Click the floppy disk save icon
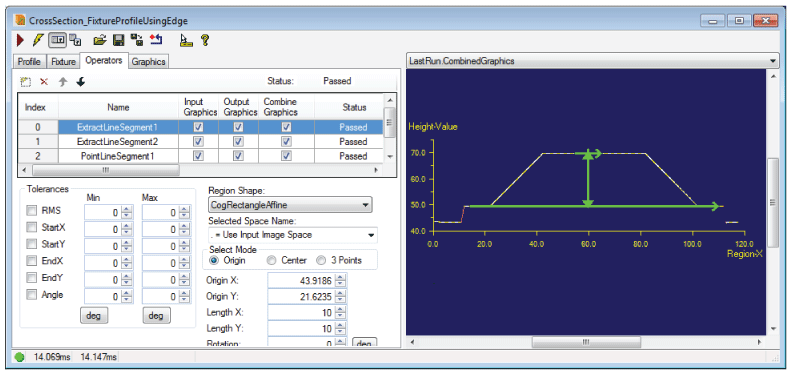The height and width of the screenshot is (371, 802). pos(119,39)
